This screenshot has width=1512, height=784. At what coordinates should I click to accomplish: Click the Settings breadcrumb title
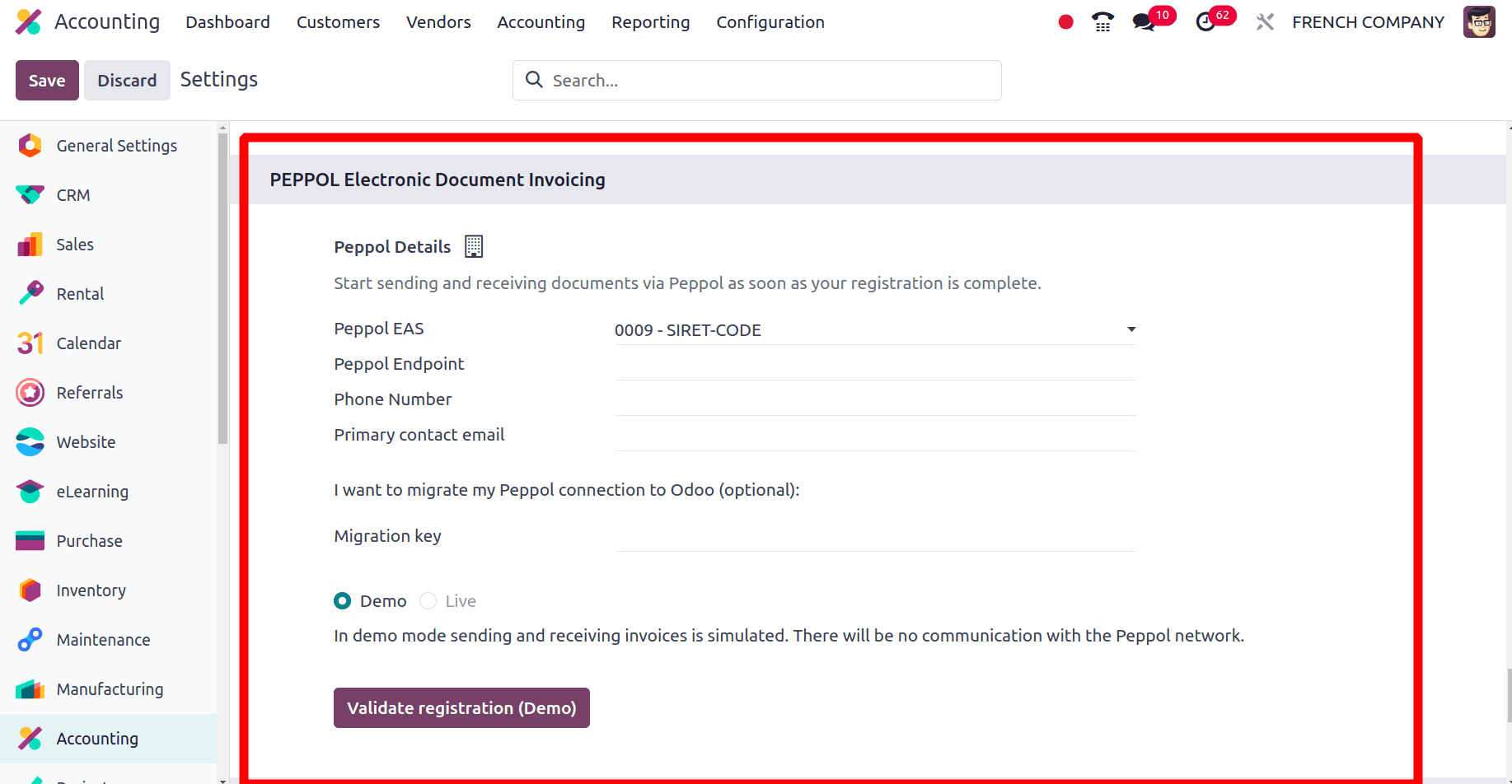coord(218,79)
